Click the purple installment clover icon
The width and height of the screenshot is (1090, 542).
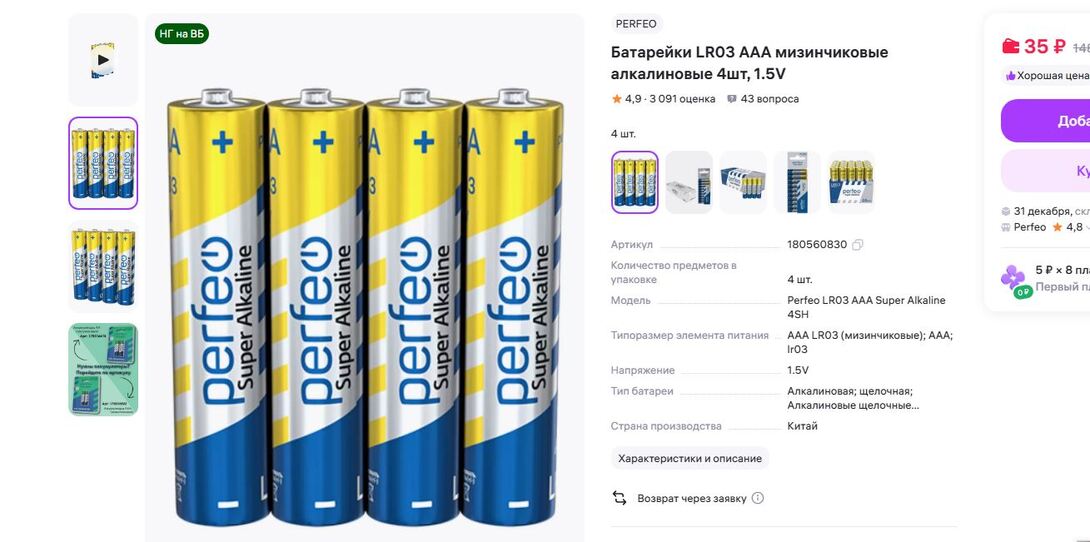click(x=1014, y=277)
